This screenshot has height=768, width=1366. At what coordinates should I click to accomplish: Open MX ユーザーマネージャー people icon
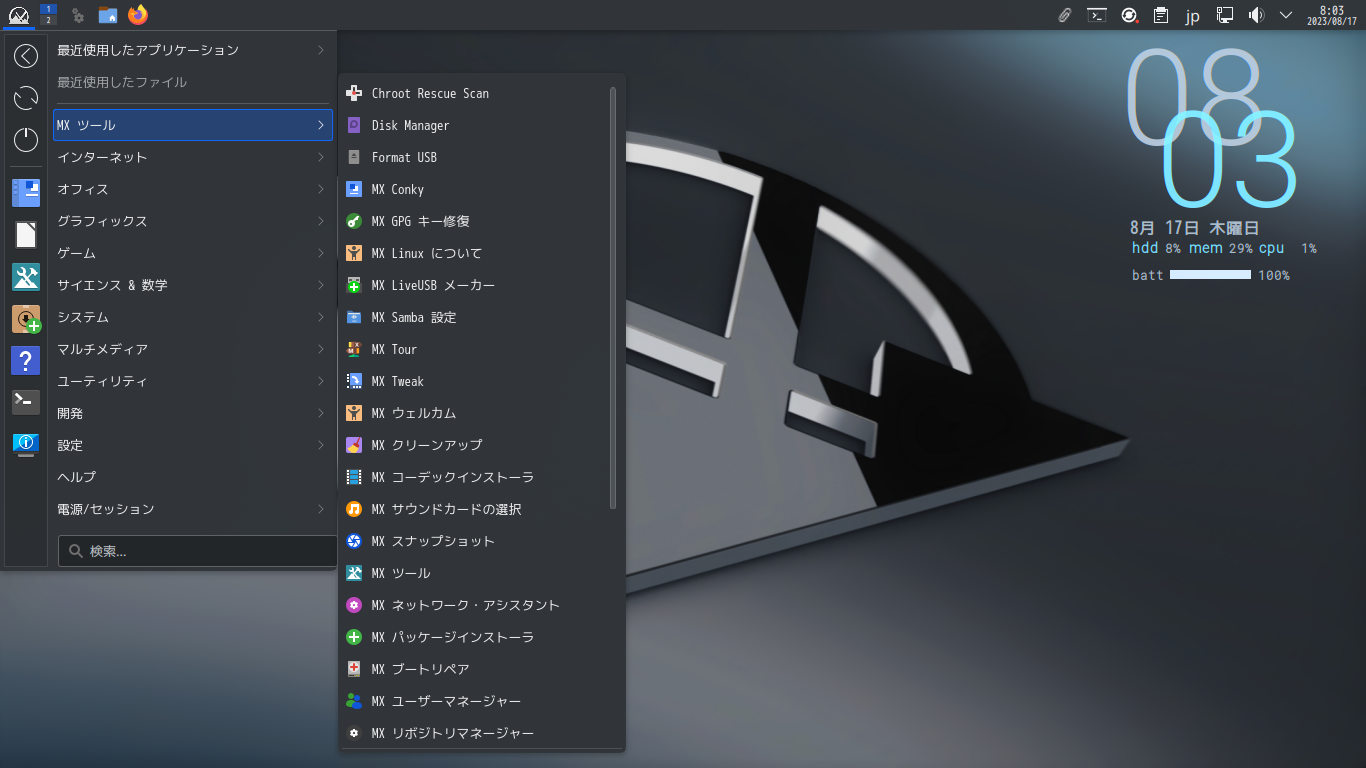tap(353, 701)
